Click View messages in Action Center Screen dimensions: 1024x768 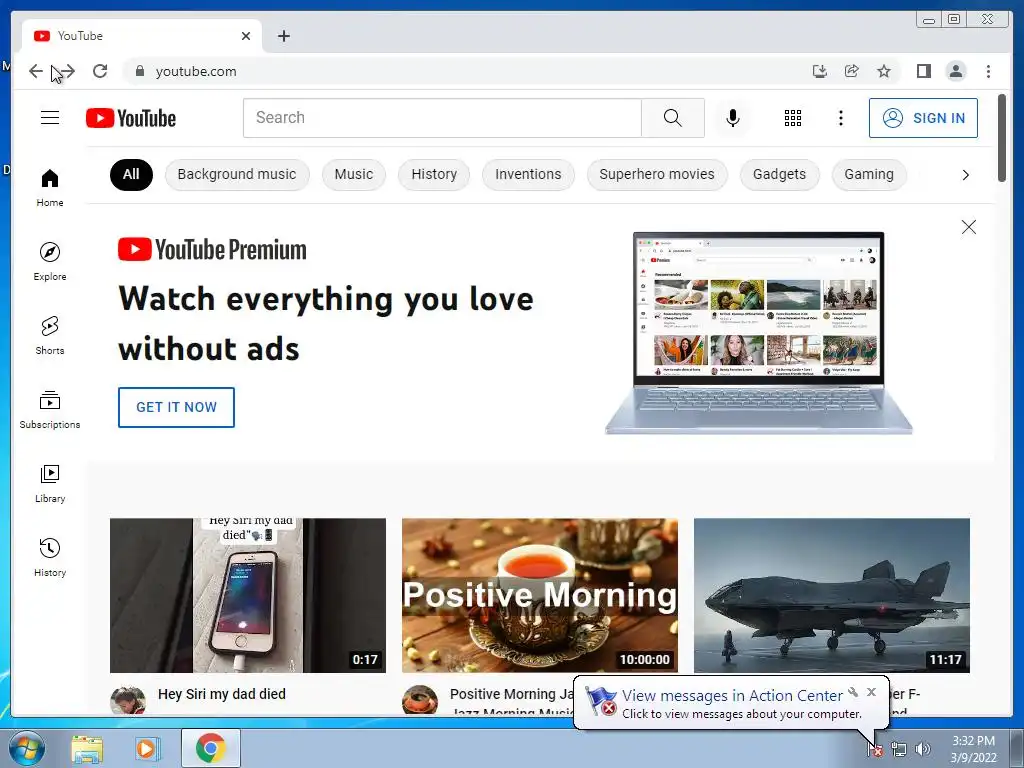[x=732, y=696]
